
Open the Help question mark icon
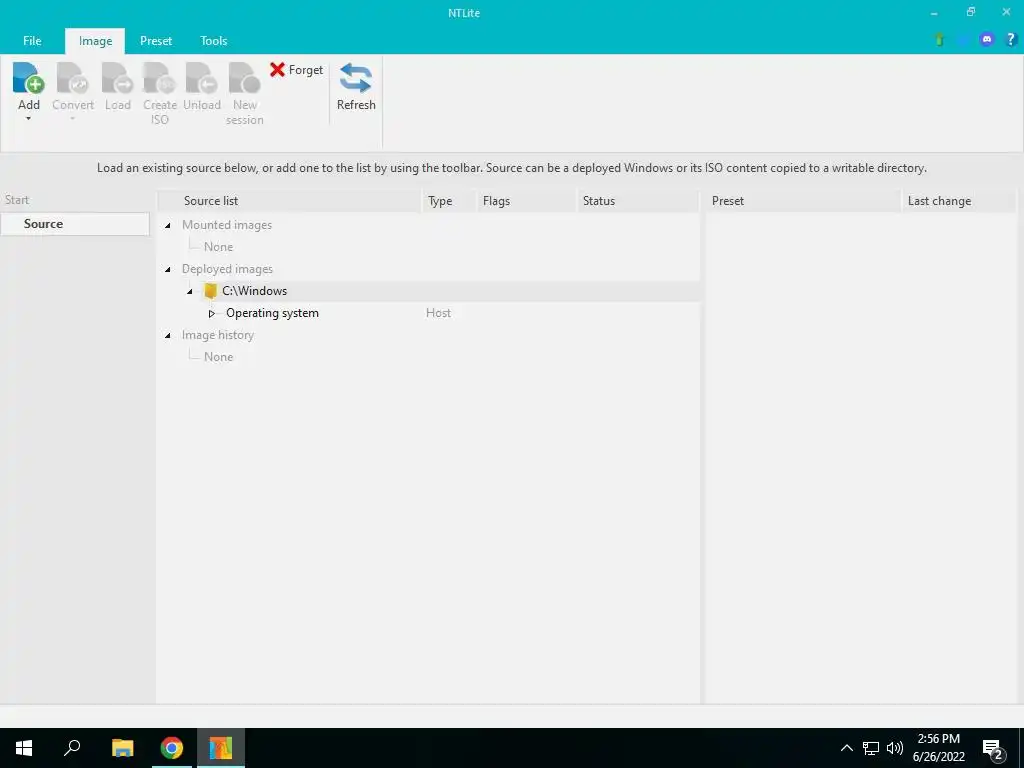pyautogui.click(x=1011, y=40)
